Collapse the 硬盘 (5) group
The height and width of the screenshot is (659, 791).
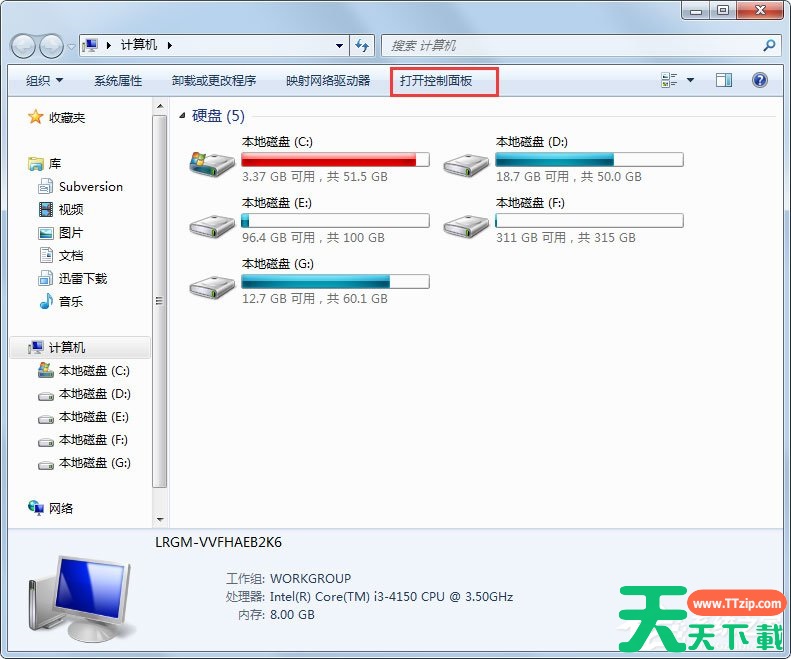(182, 117)
